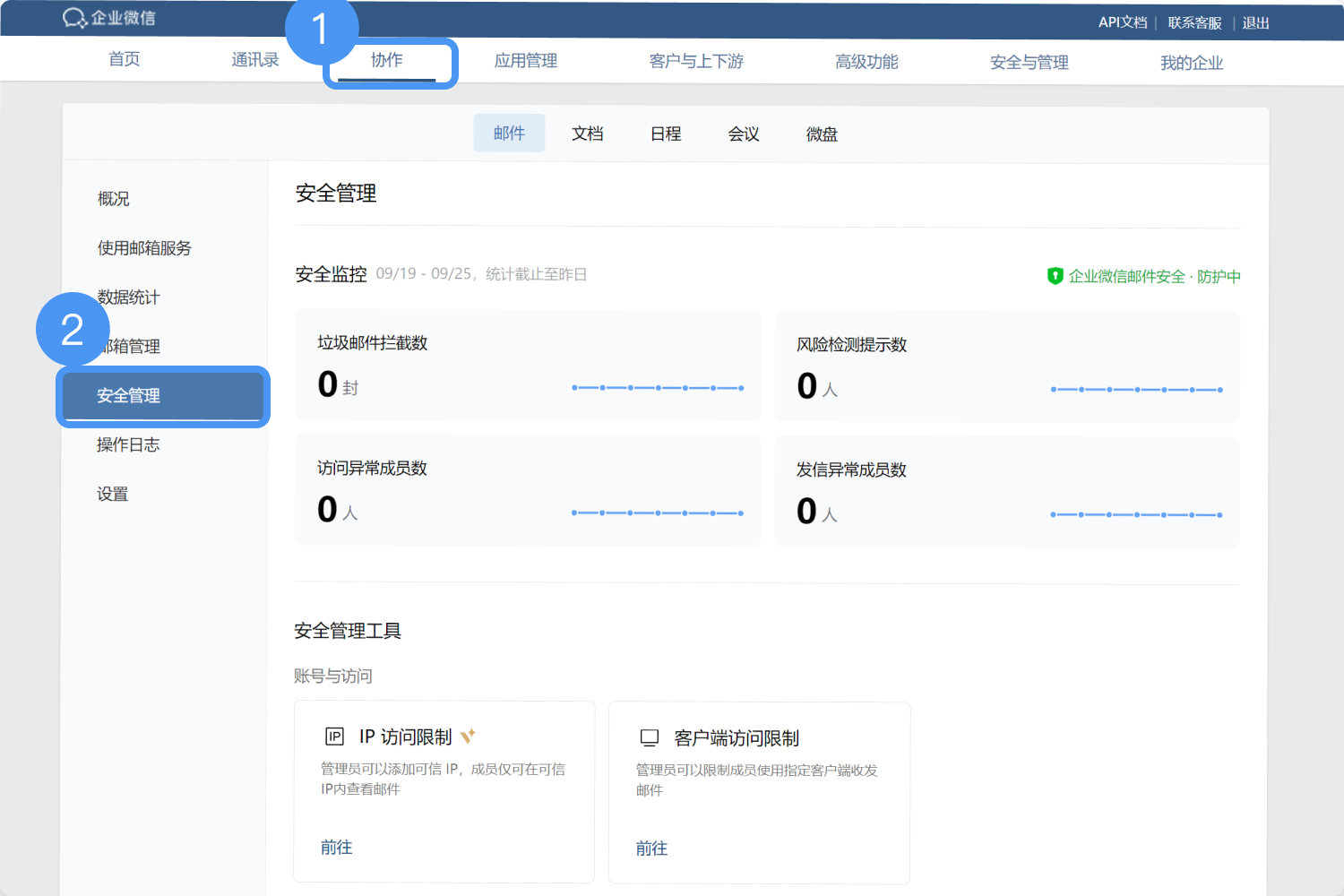Click 退出 to log out
Screen dimensions: 1344x896
tap(1255, 23)
